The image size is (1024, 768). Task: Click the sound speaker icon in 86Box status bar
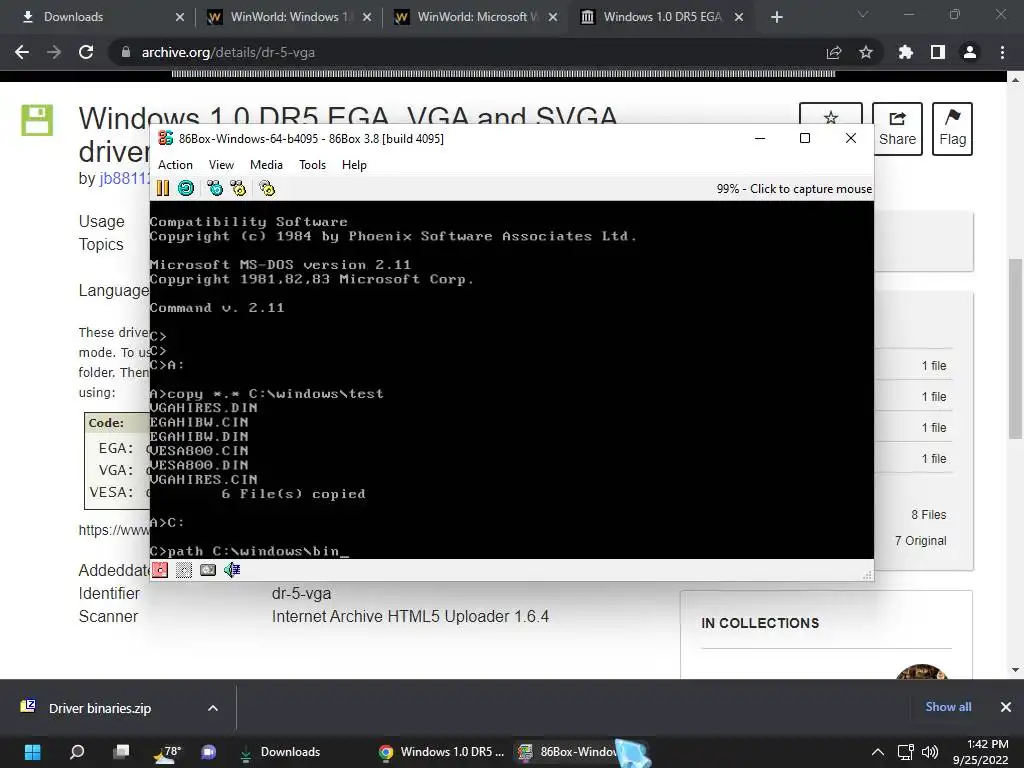232,570
